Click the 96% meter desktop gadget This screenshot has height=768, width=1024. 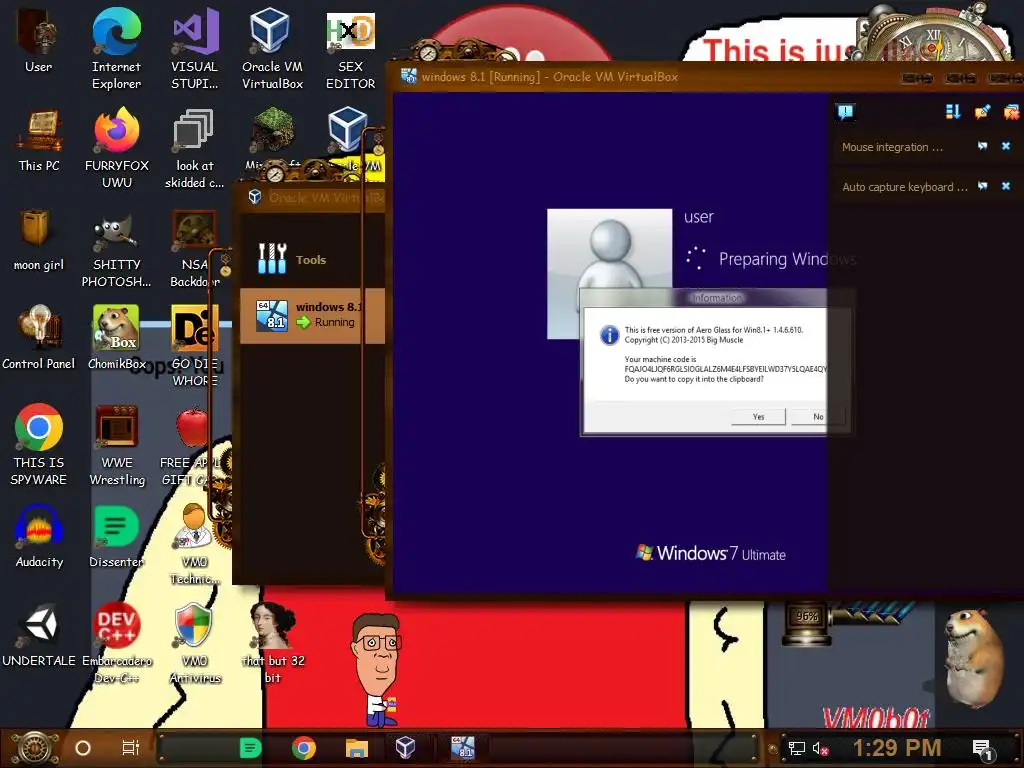[x=807, y=618]
